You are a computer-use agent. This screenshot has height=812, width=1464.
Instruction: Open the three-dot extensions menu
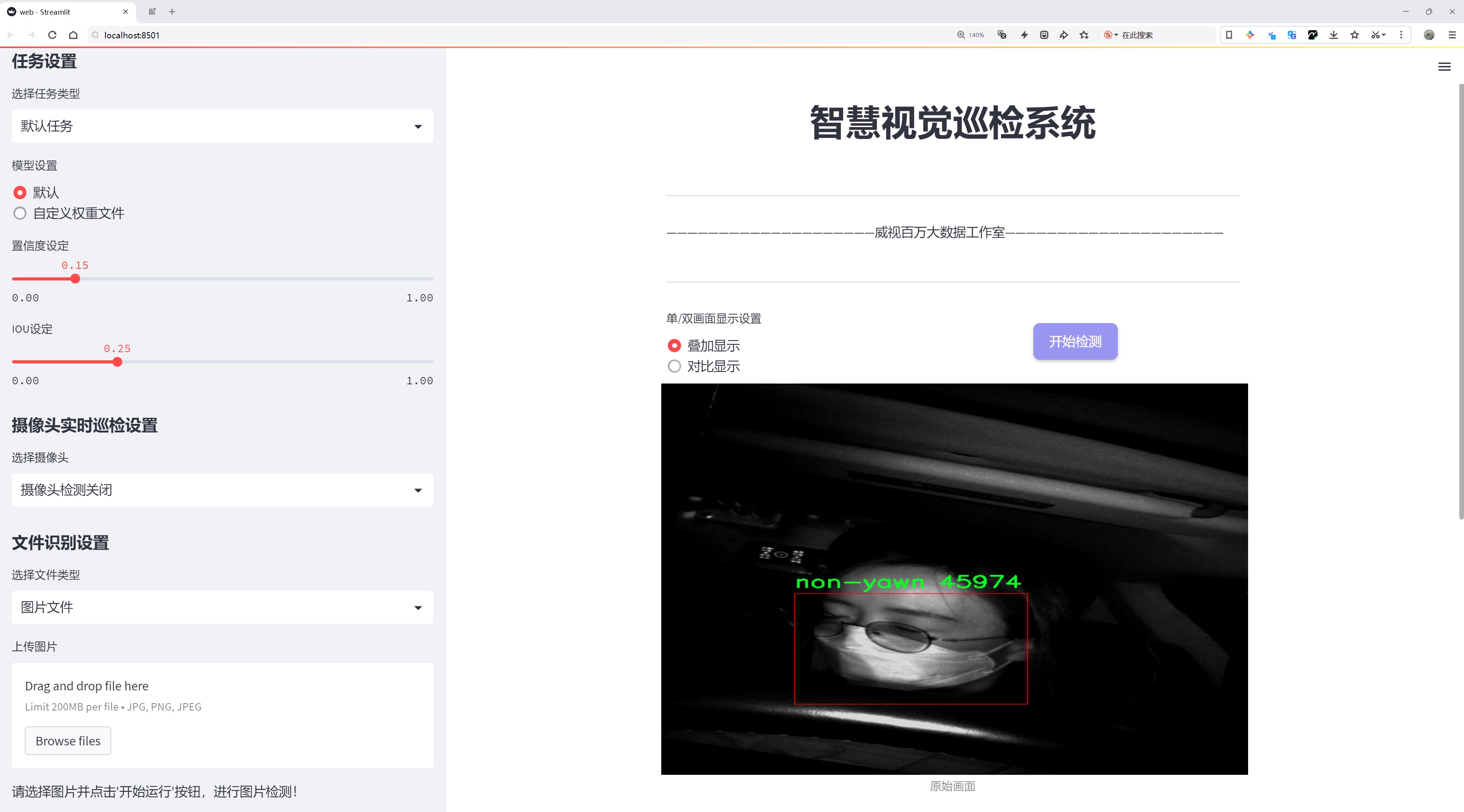click(x=1401, y=34)
